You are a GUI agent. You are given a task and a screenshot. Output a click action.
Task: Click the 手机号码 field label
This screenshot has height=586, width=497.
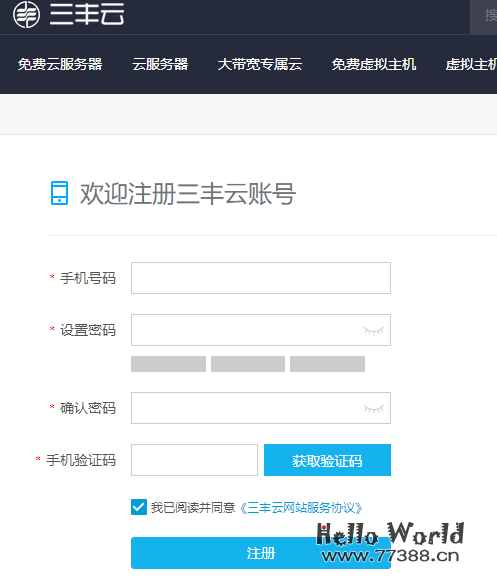88,278
